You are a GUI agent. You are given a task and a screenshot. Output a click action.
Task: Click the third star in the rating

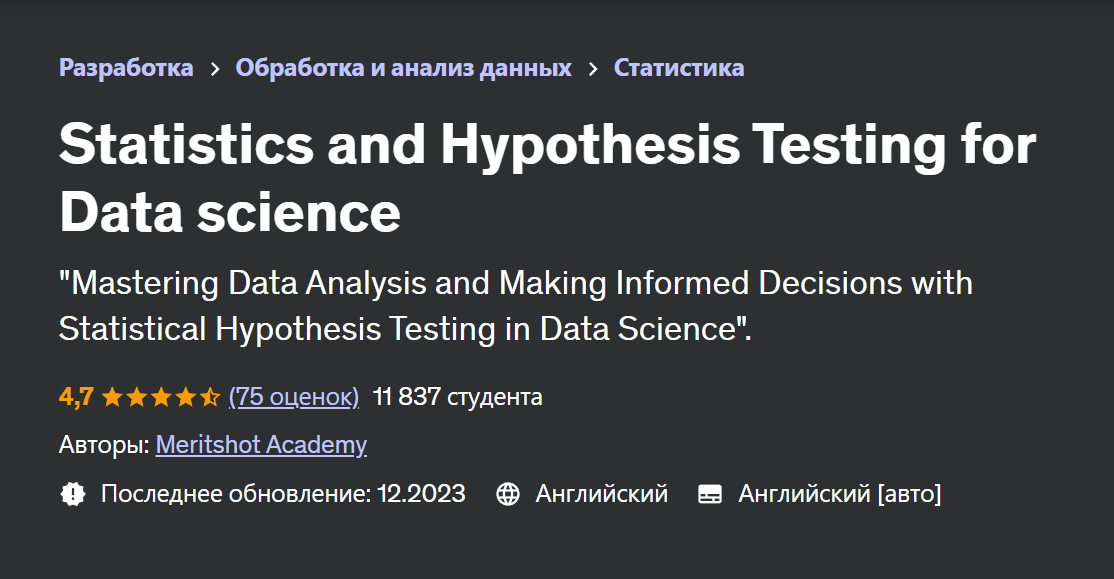click(x=162, y=396)
